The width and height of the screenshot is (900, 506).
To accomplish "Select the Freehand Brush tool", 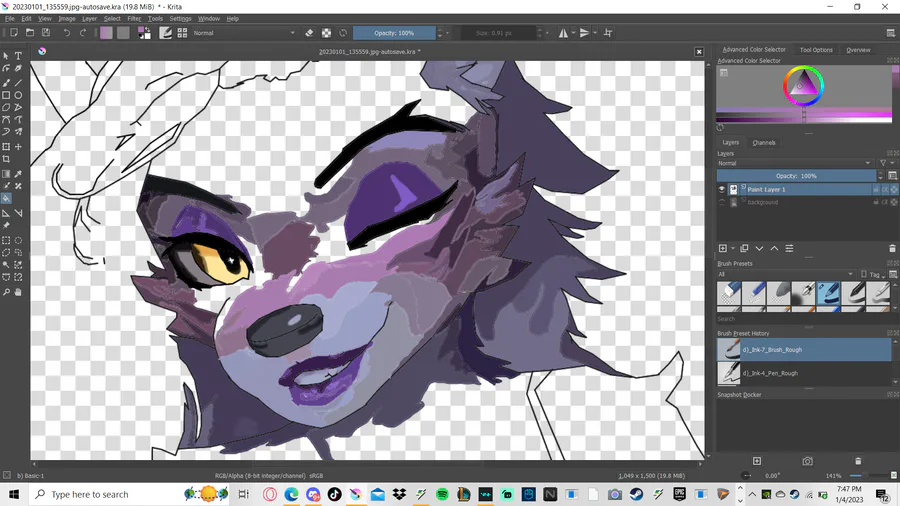I will [x=6, y=83].
